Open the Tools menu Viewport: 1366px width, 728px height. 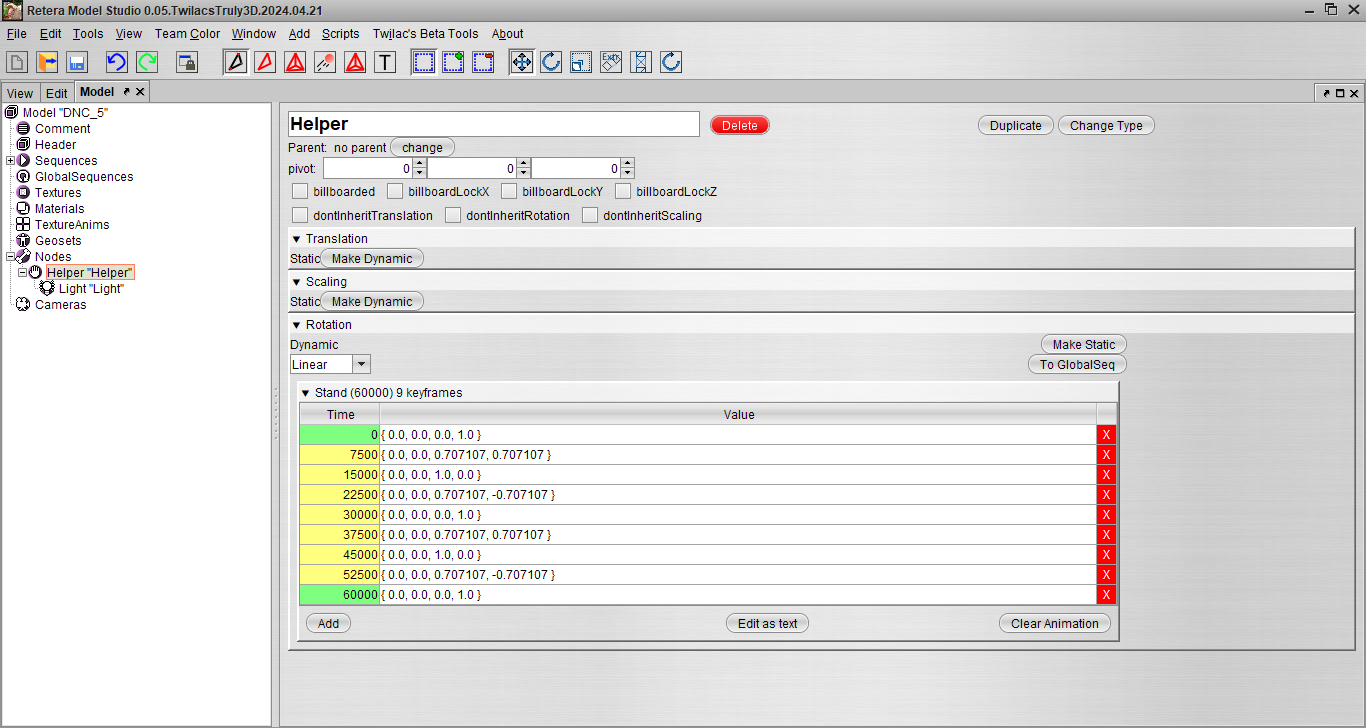(88, 34)
